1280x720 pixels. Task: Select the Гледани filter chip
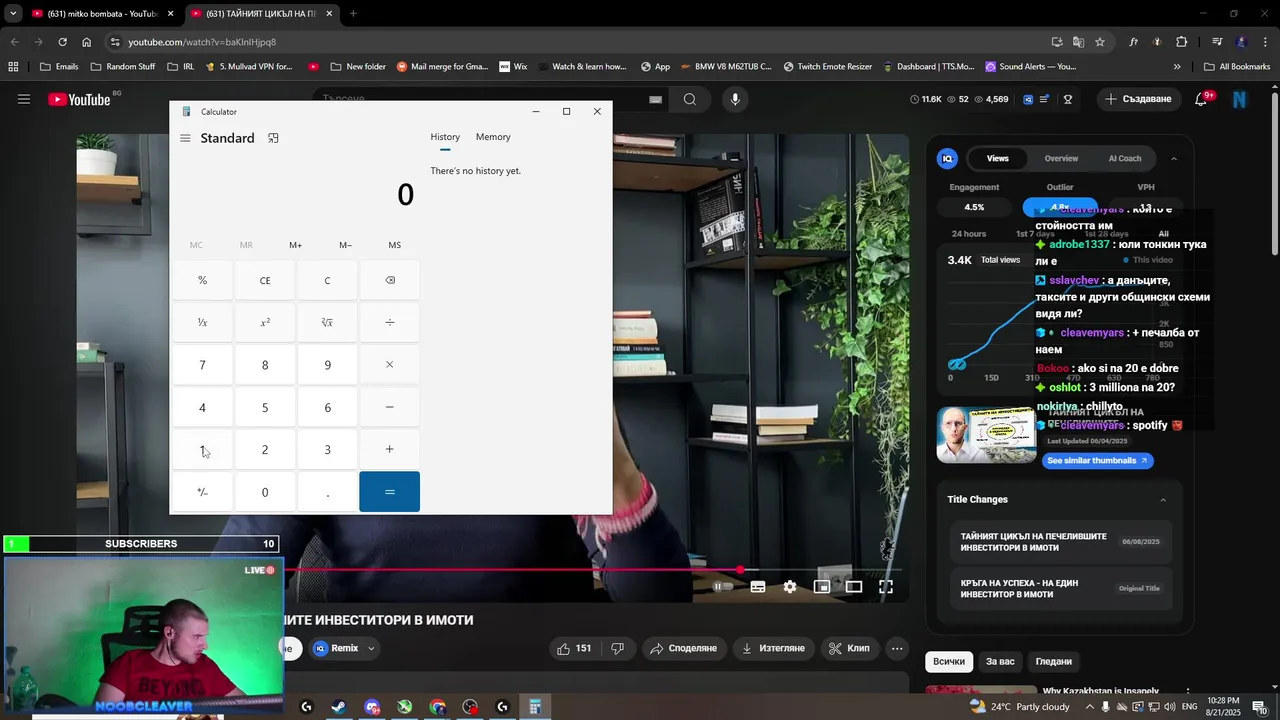(1054, 661)
